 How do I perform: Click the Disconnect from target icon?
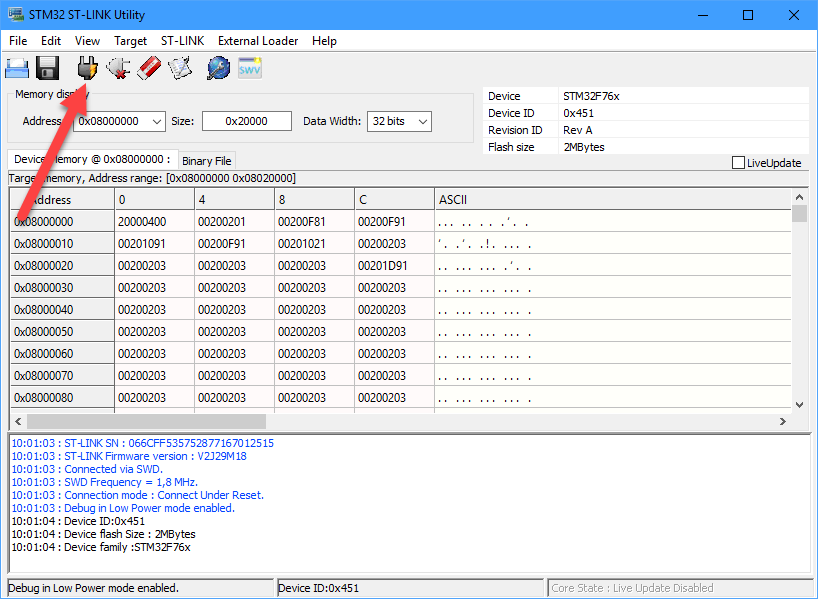118,68
